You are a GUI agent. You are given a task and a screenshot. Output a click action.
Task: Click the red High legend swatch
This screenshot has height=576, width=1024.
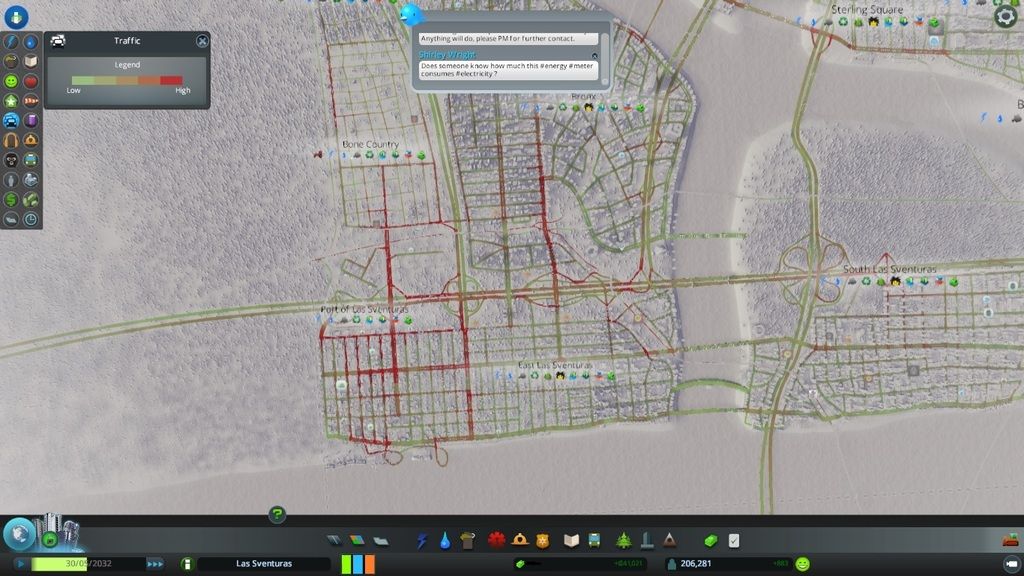[x=171, y=80]
